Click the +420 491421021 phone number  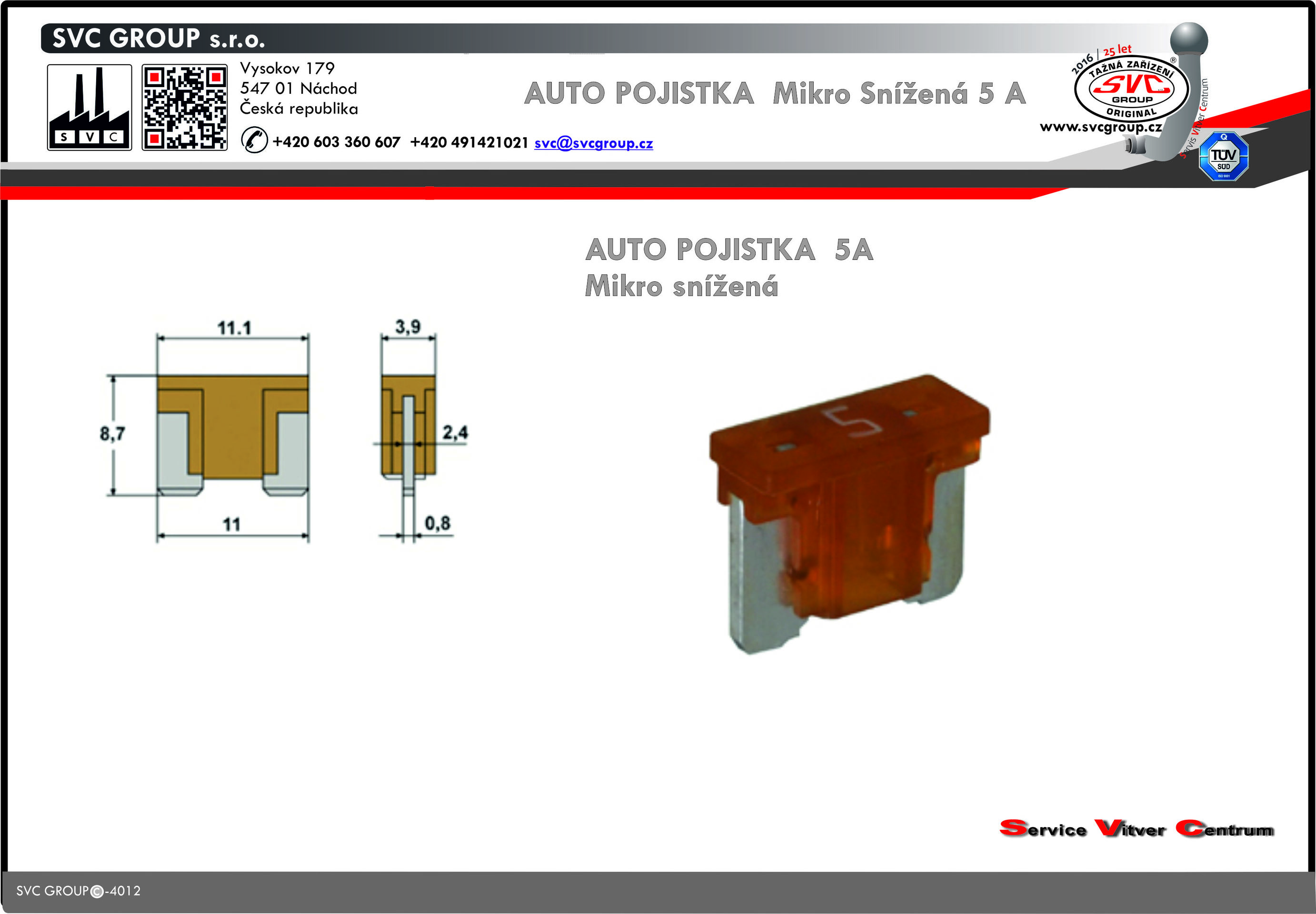coord(469,143)
